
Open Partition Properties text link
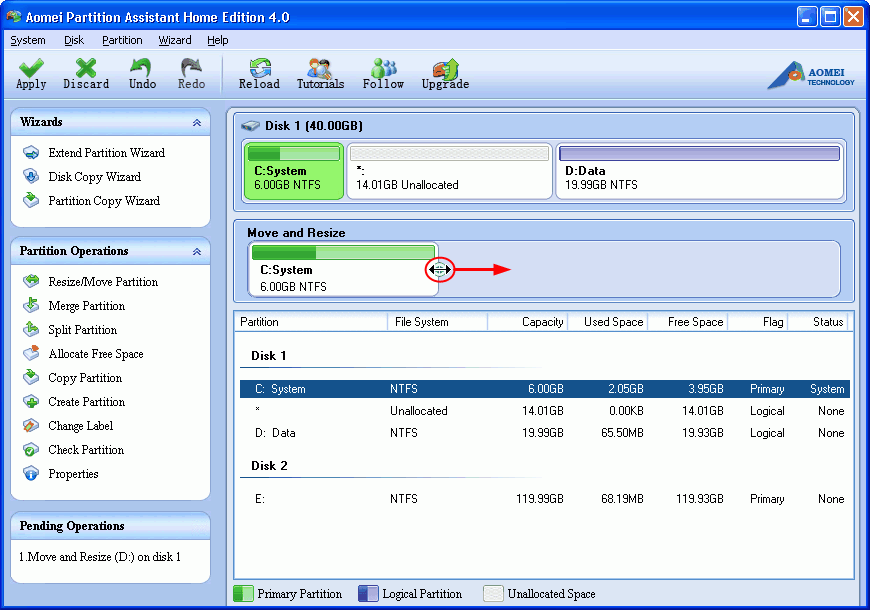[73, 474]
